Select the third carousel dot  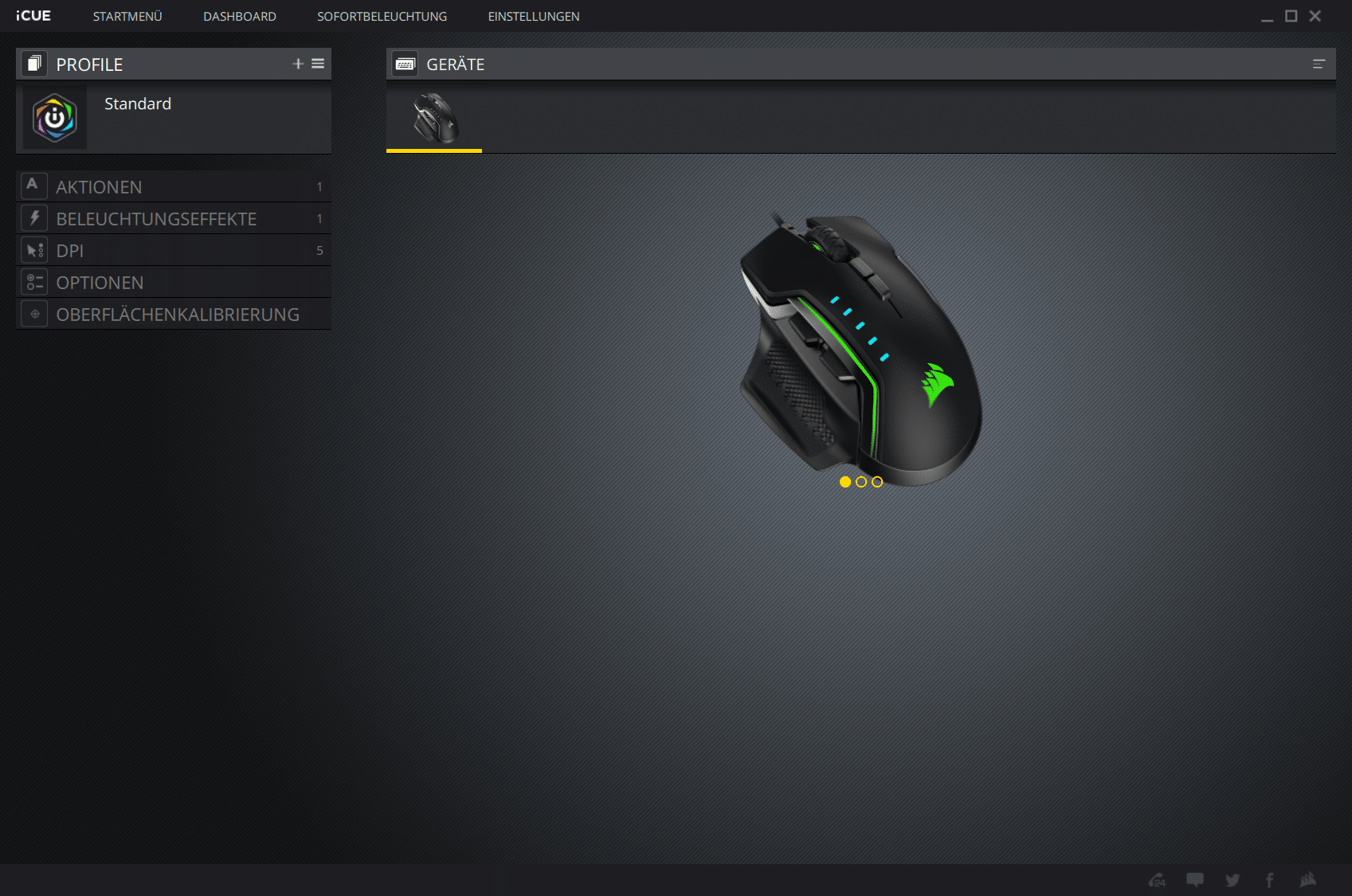[x=877, y=482]
